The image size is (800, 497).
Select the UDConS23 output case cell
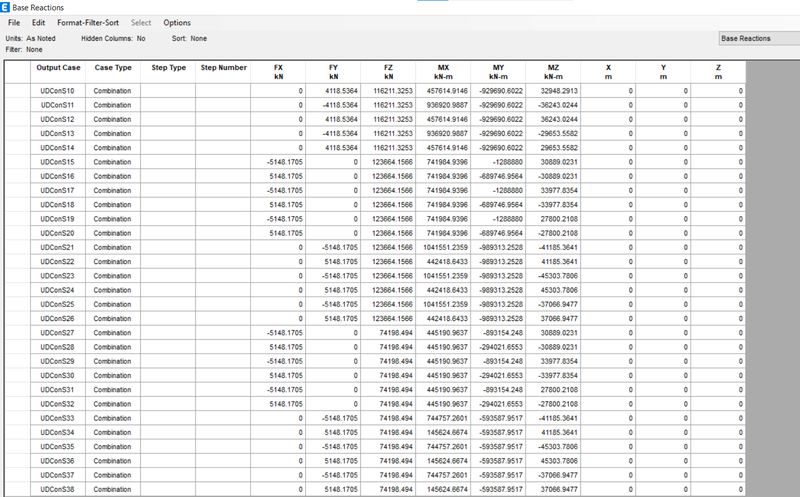pos(58,276)
